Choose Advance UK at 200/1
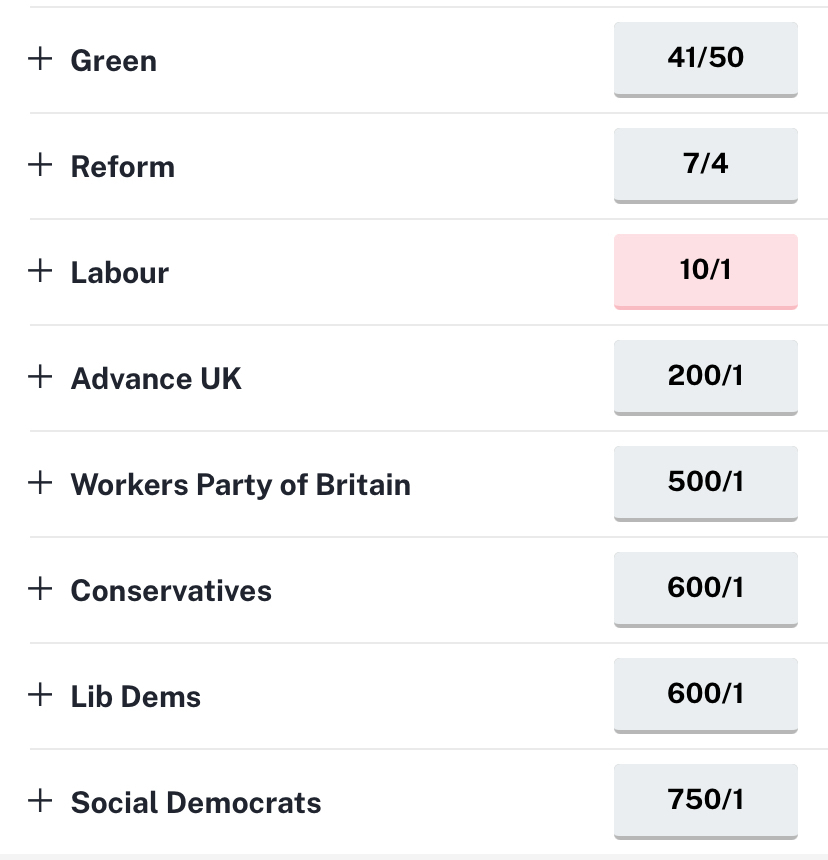The image size is (828, 860). [705, 376]
